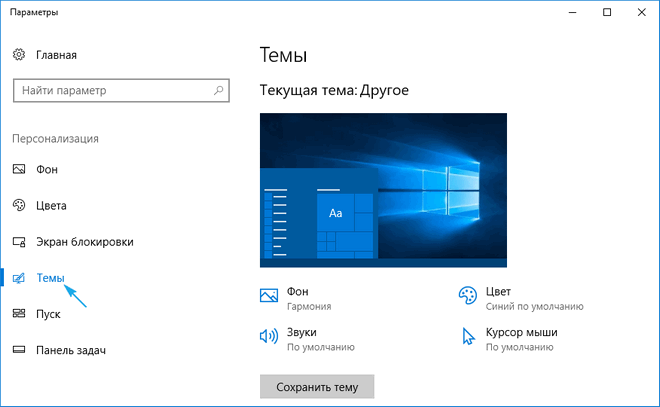Click the Курсор мыши pointer icon
The width and height of the screenshot is (660, 407).
tap(467, 337)
